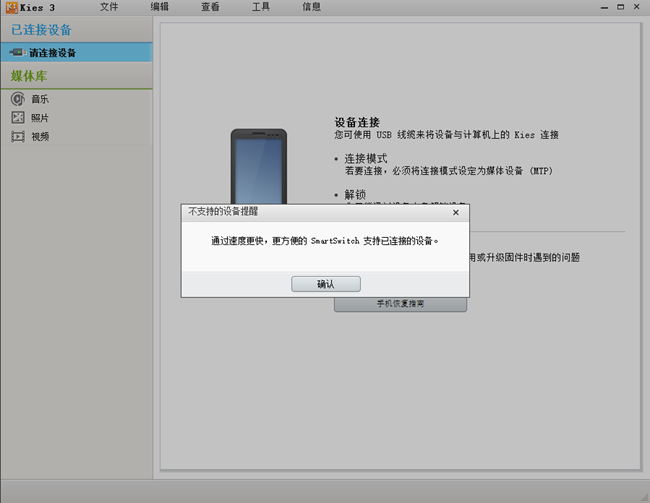Open the 信息 menu
The height and width of the screenshot is (503, 650).
(x=311, y=7)
